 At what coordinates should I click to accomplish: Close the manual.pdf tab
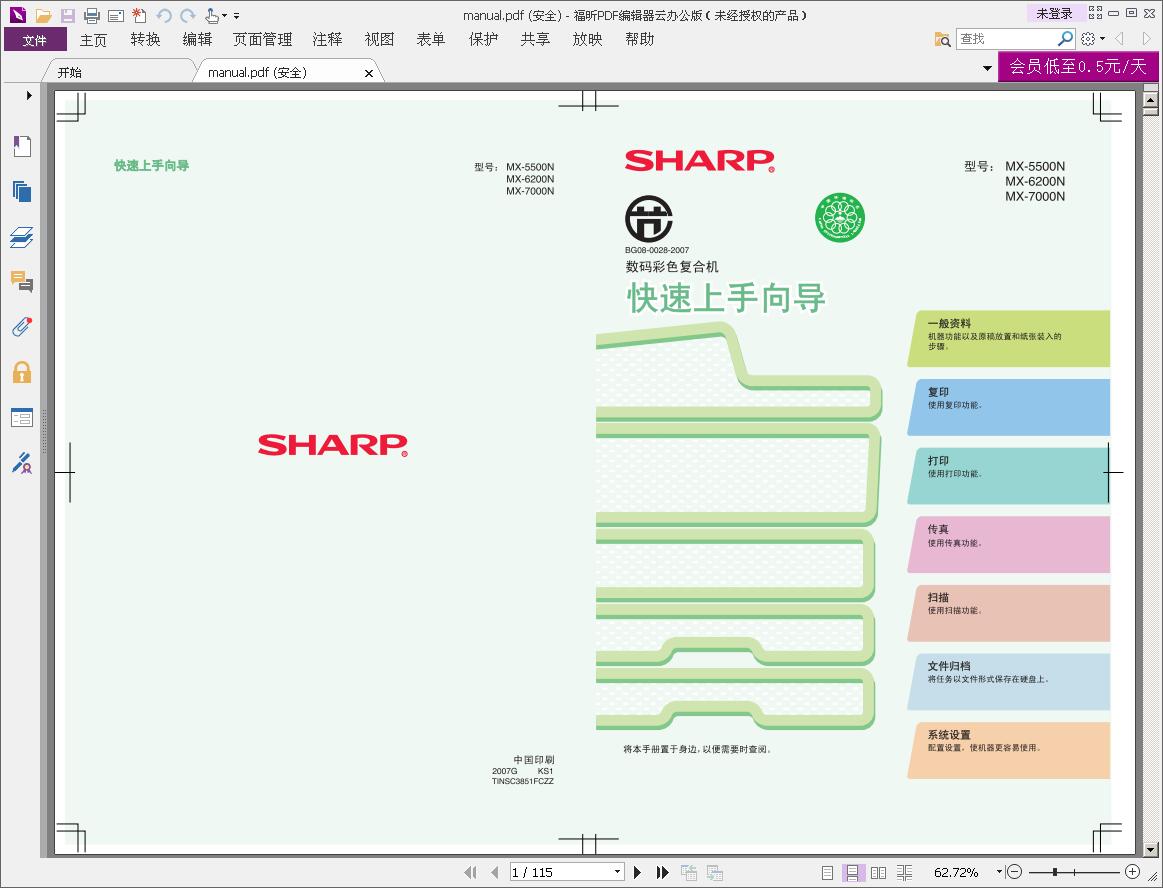(369, 73)
